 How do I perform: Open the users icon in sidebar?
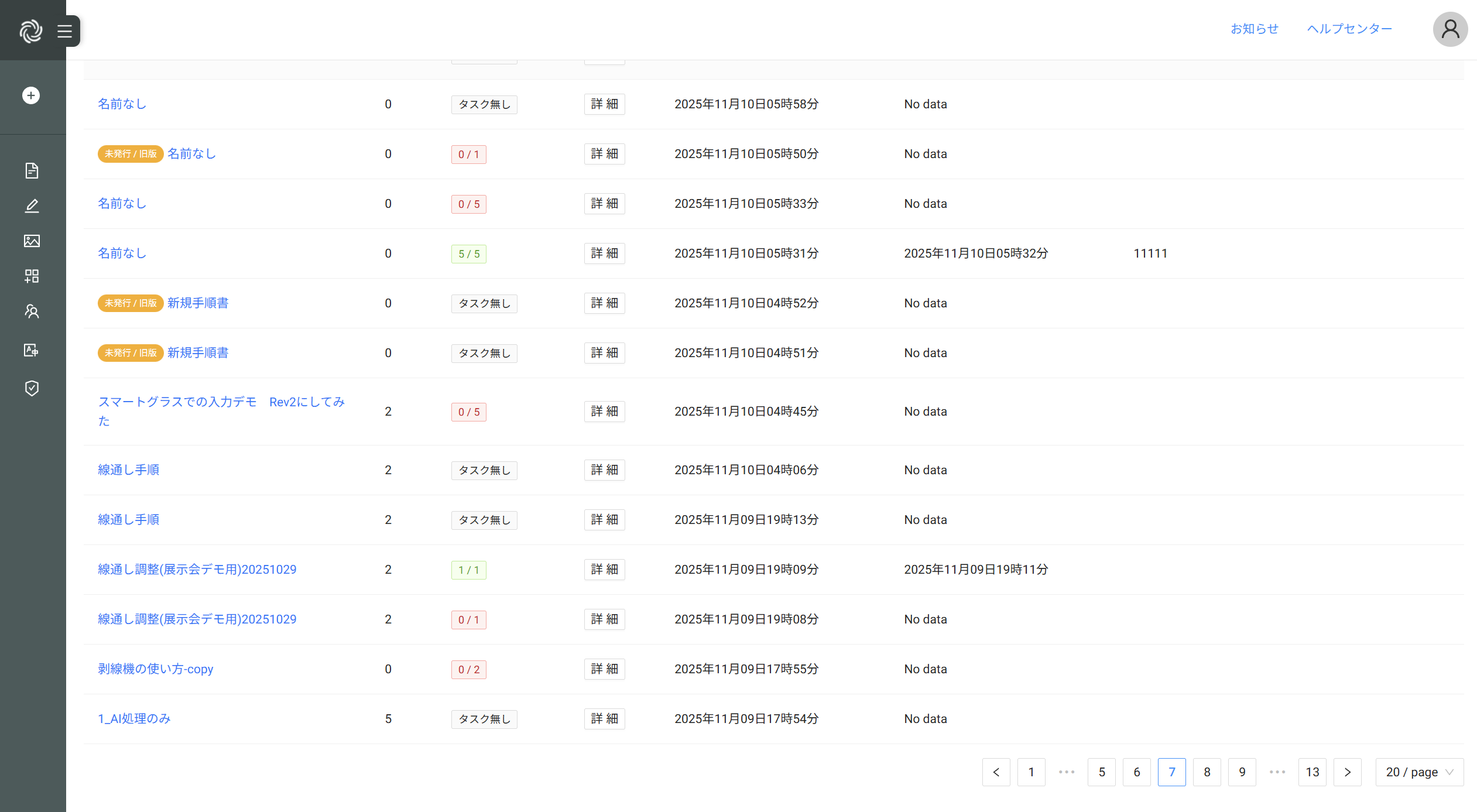click(32, 311)
